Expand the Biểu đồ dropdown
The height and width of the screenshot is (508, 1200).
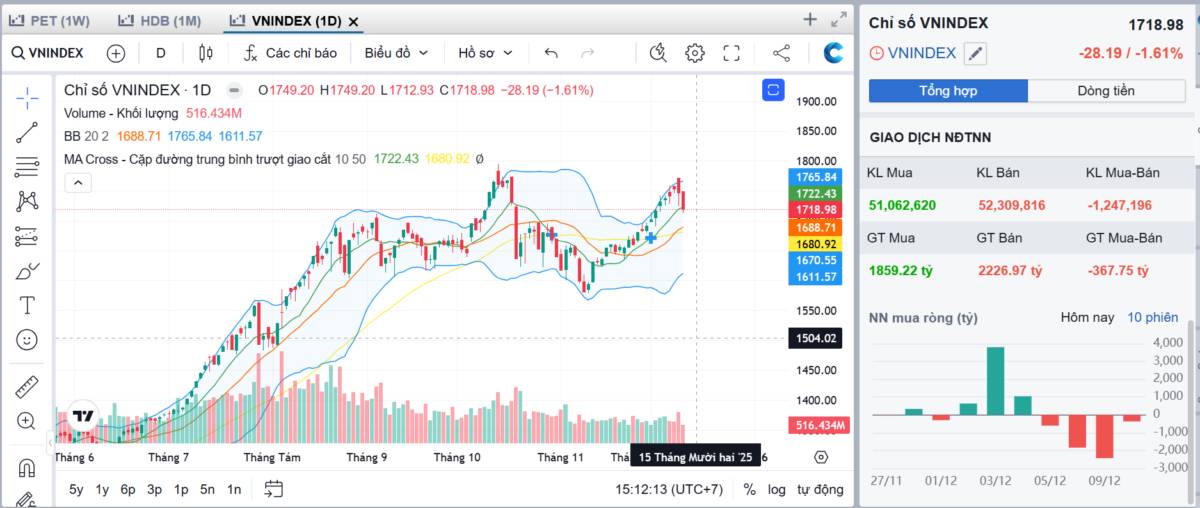pos(396,53)
